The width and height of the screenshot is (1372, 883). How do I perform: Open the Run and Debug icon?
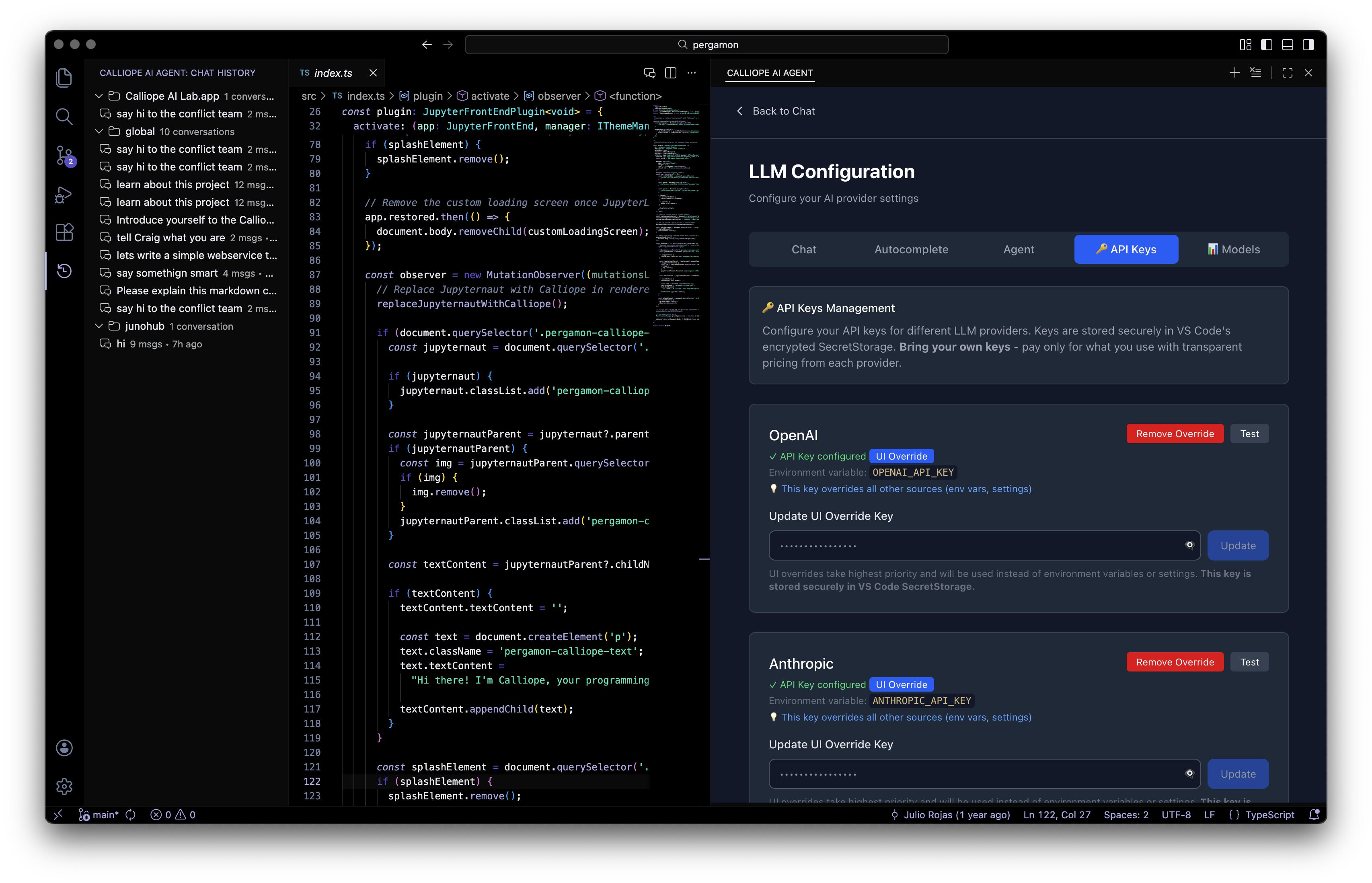[64, 194]
